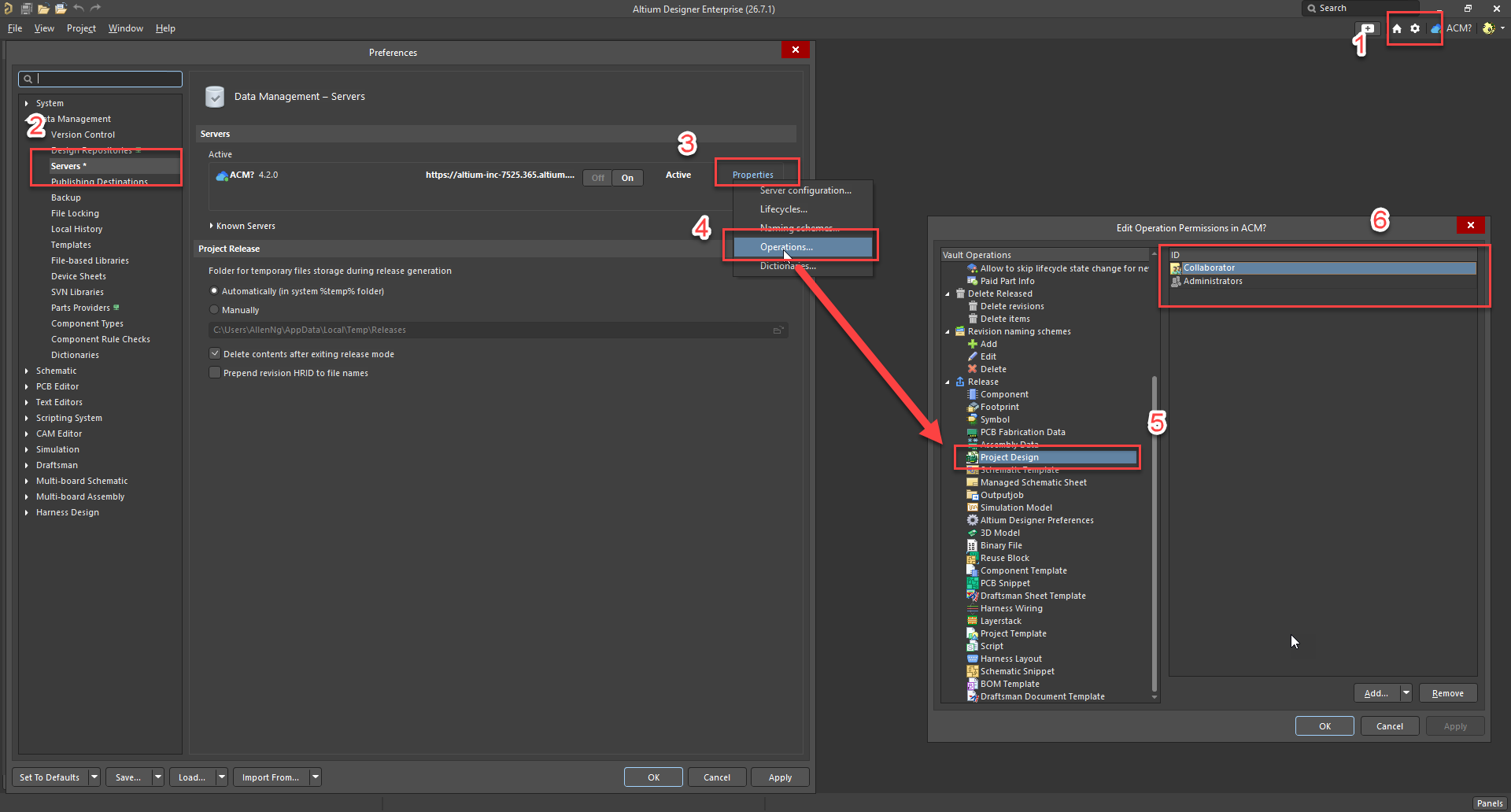Select the Manually radio option
The image size is (1511, 812).
[x=214, y=310]
